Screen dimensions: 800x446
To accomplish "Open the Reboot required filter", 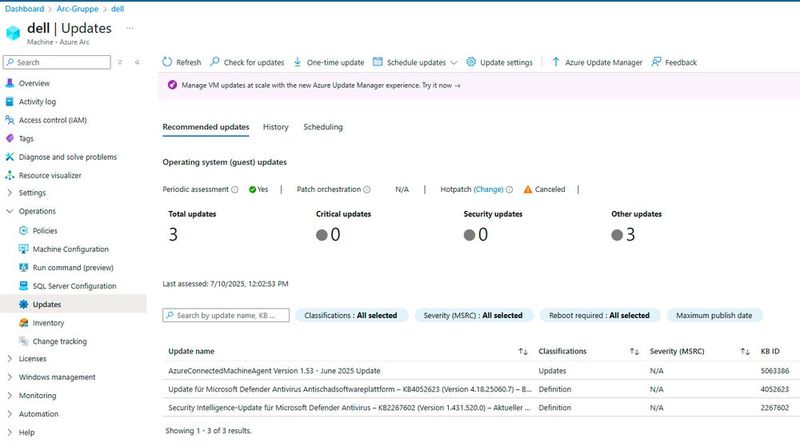I will pos(599,315).
